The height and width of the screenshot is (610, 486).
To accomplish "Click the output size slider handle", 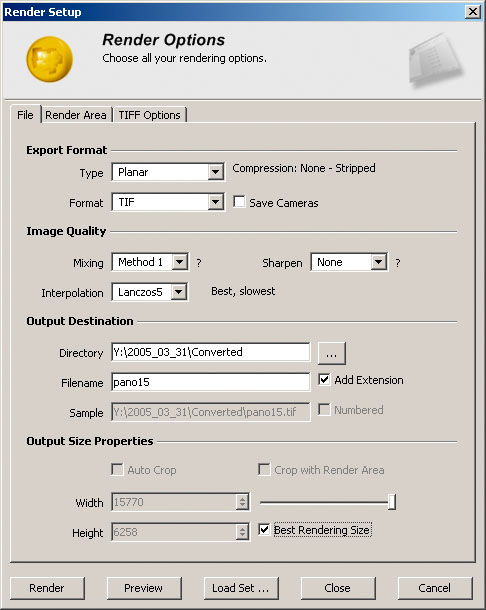I will [x=392, y=502].
